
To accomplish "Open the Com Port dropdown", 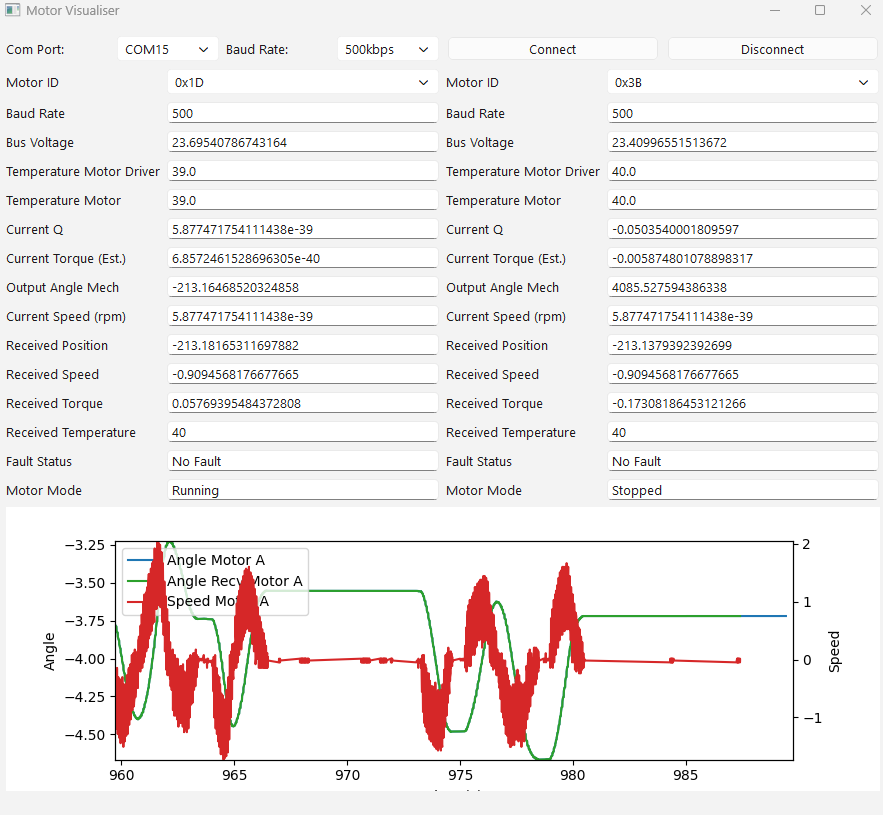I will [x=167, y=49].
